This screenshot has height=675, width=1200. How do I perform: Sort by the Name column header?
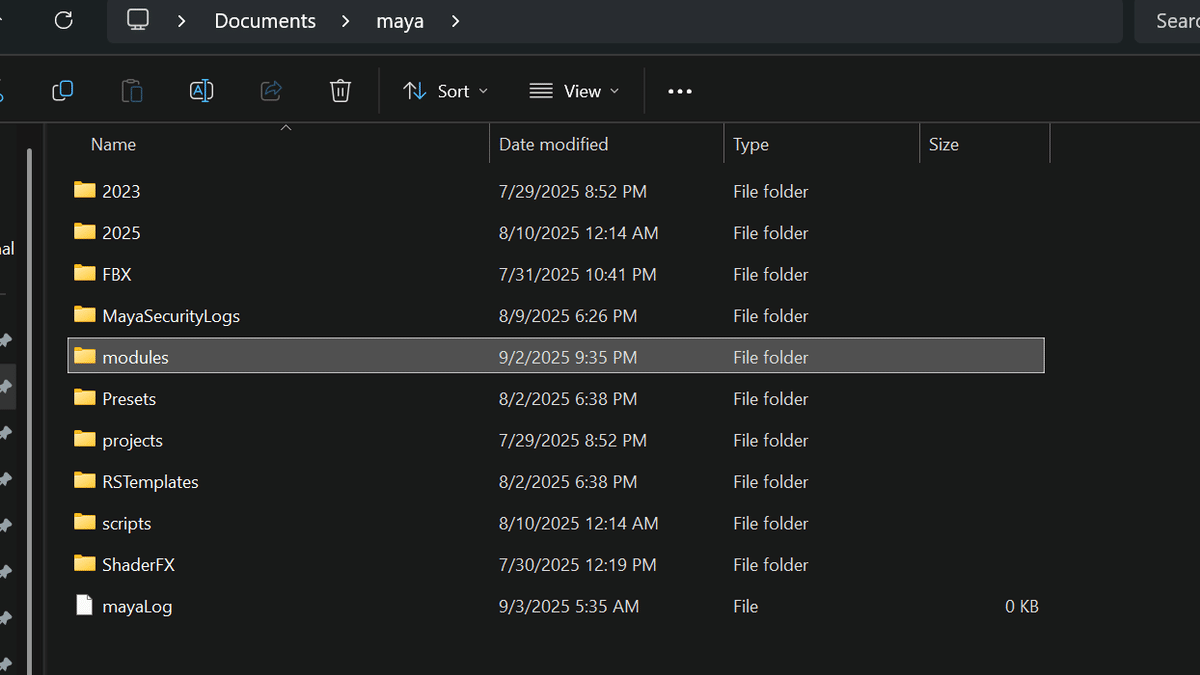(113, 144)
